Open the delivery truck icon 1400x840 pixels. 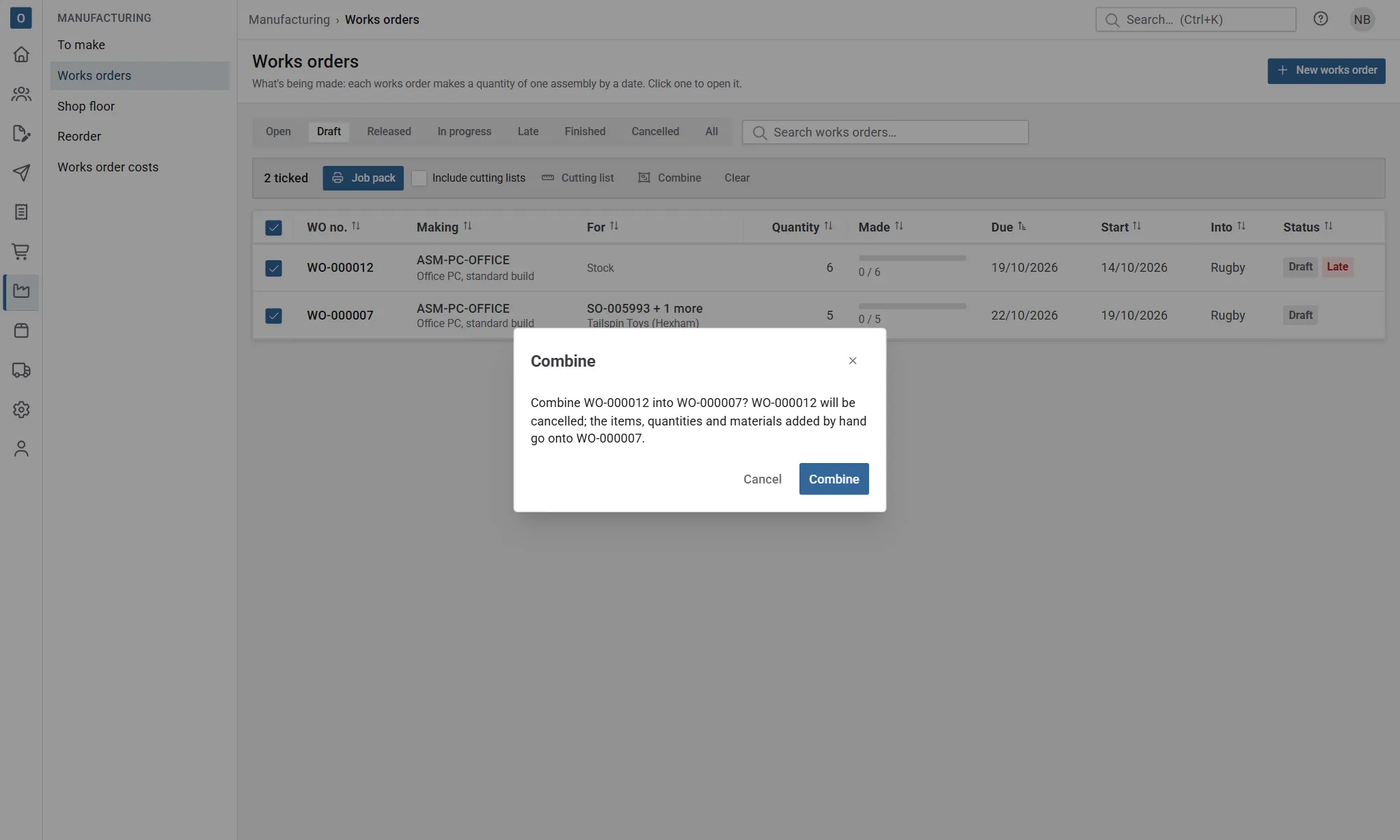(21, 370)
